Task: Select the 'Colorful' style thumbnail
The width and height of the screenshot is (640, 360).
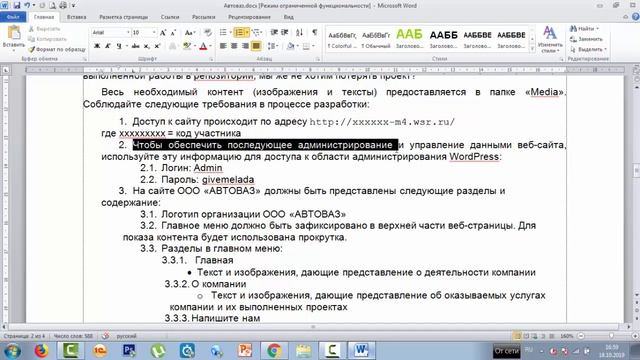Action: pyautogui.click(x=342, y=40)
